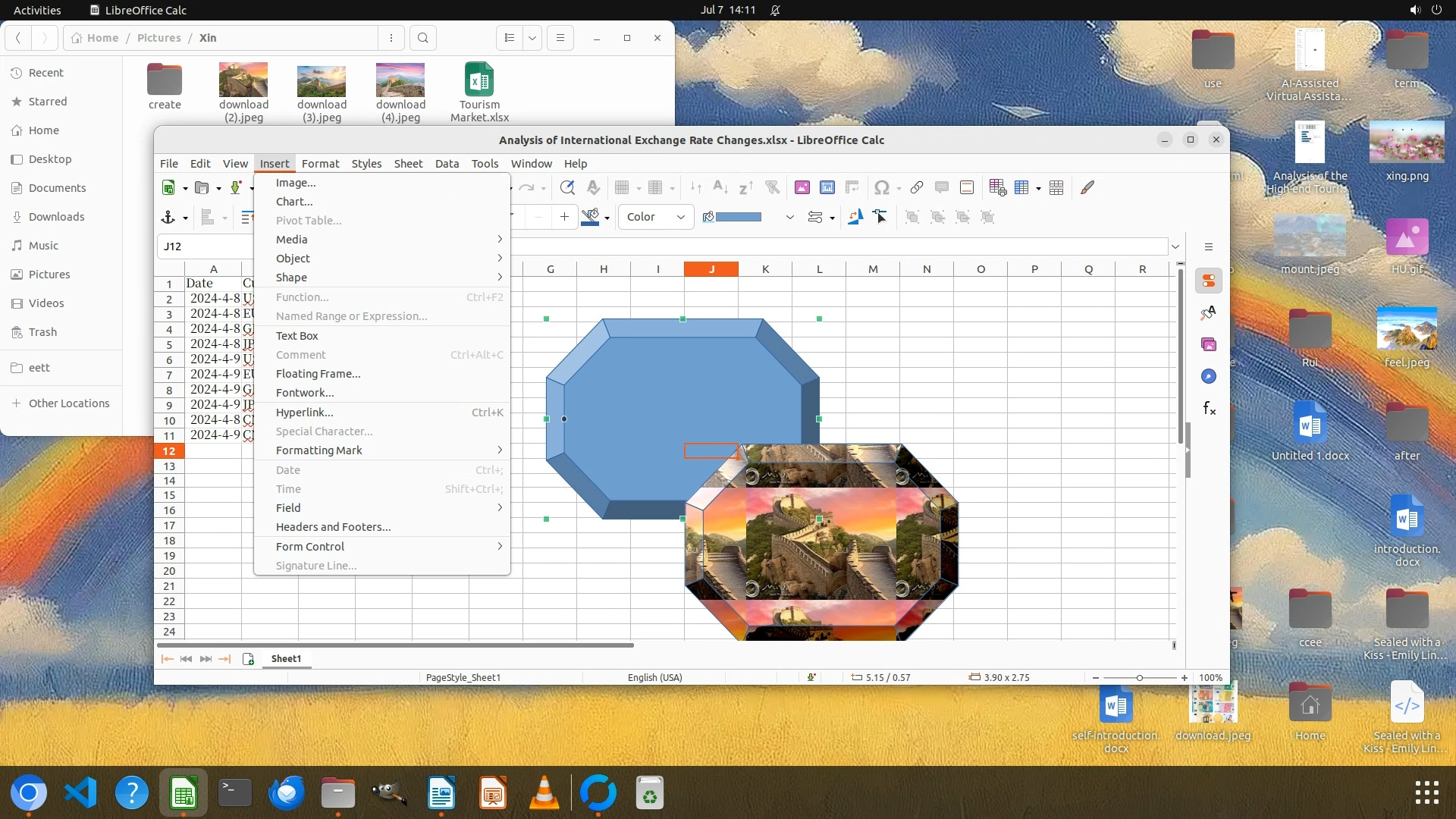Open the sidebar Gallery deck

(1209, 344)
